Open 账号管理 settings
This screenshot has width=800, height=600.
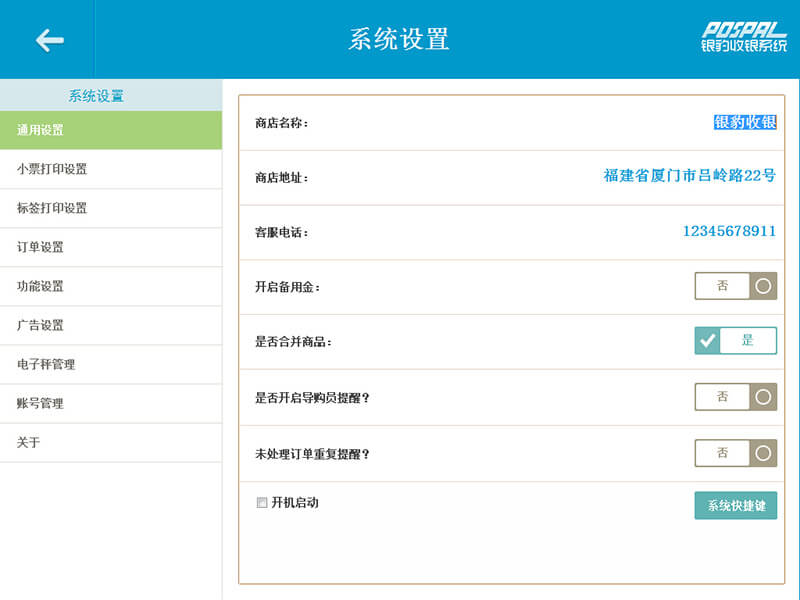pyautogui.click(x=110, y=403)
